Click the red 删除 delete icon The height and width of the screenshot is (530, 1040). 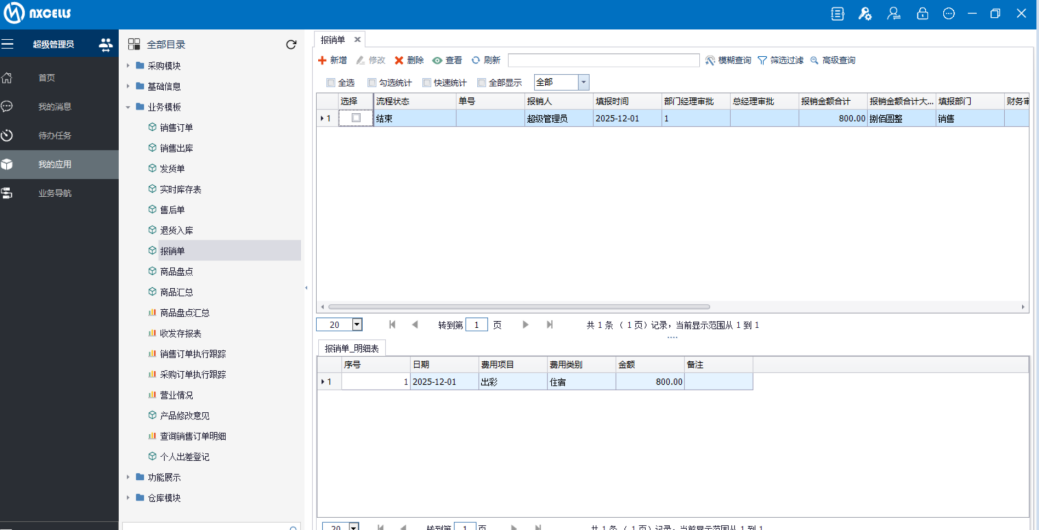[399, 60]
